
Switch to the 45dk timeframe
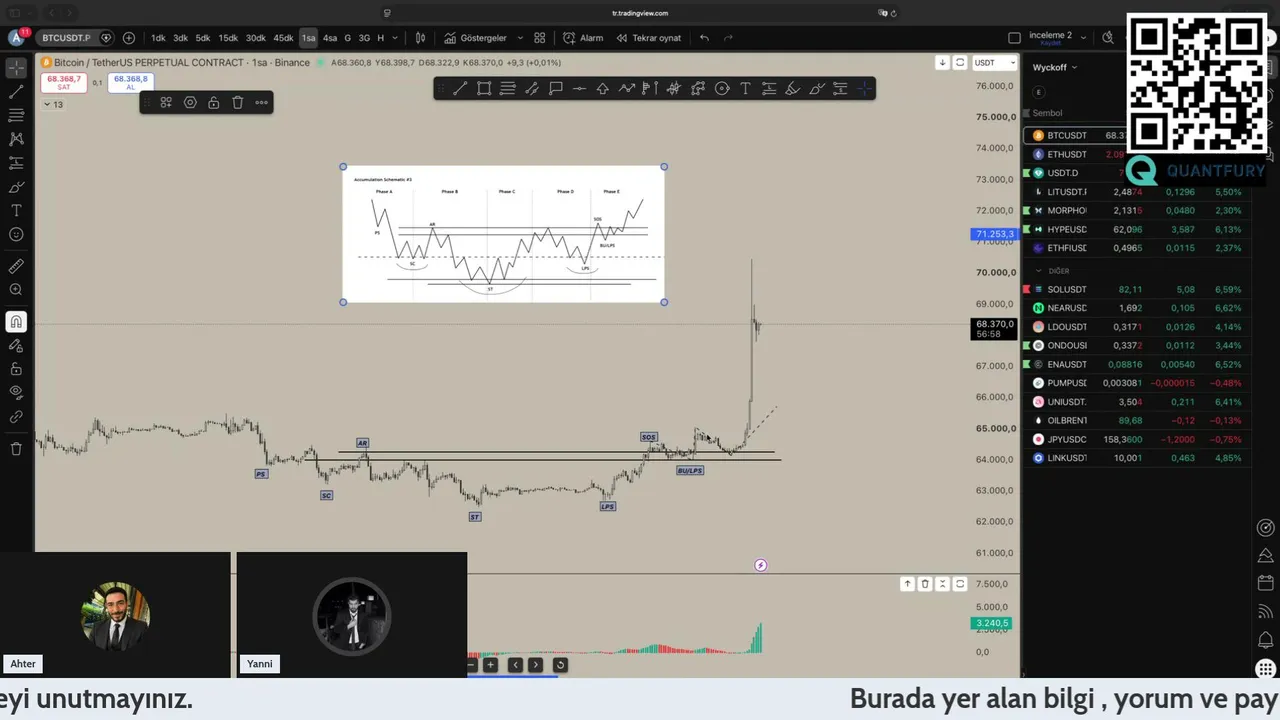(x=283, y=38)
